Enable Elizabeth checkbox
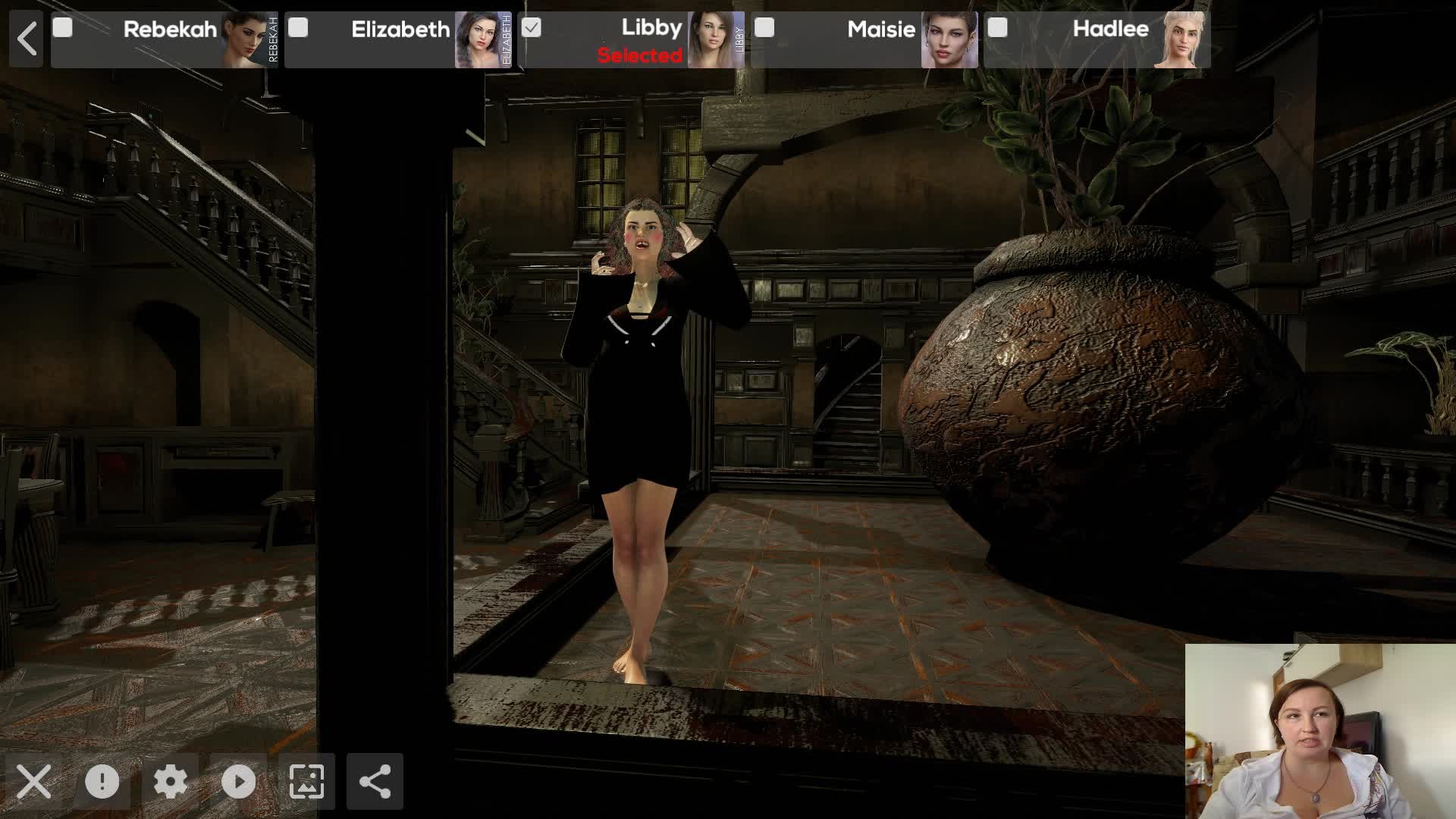This screenshot has width=1456, height=819. click(x=298, y=28)
